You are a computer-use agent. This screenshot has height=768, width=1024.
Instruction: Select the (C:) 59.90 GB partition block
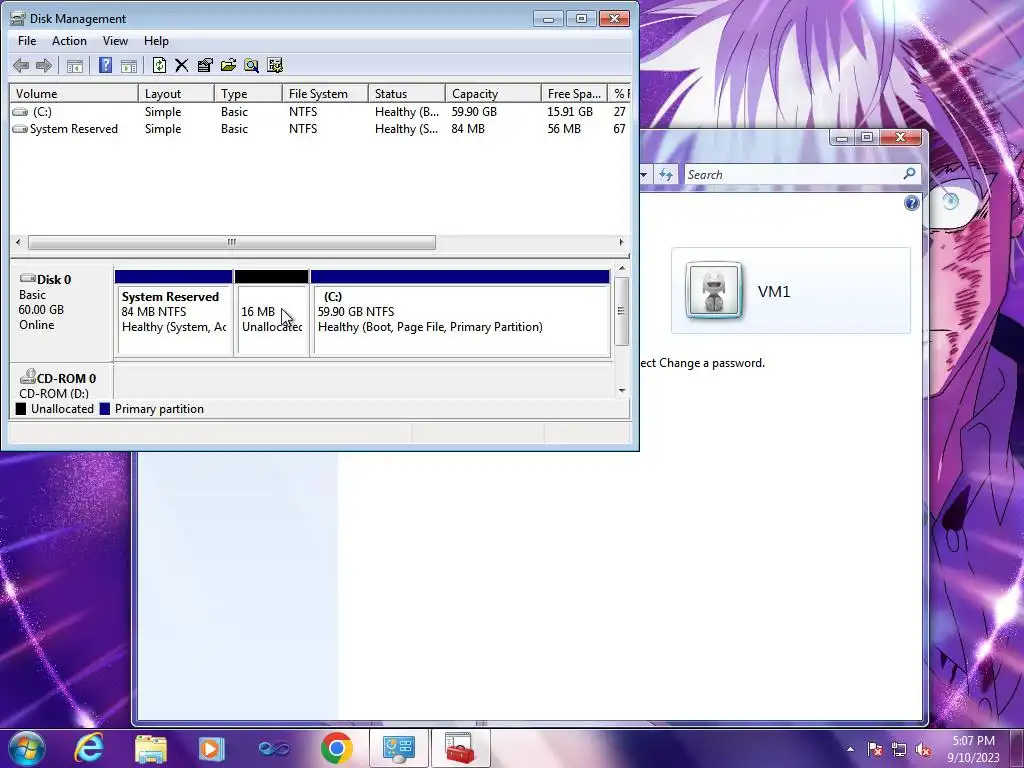(x=460, y=313)
